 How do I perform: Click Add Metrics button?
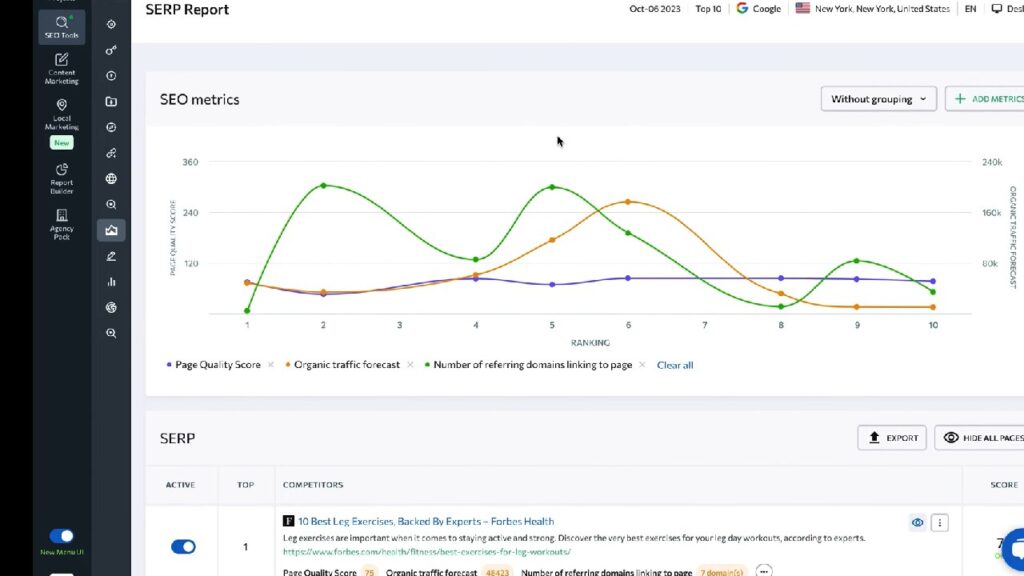[x=985, y=99]
